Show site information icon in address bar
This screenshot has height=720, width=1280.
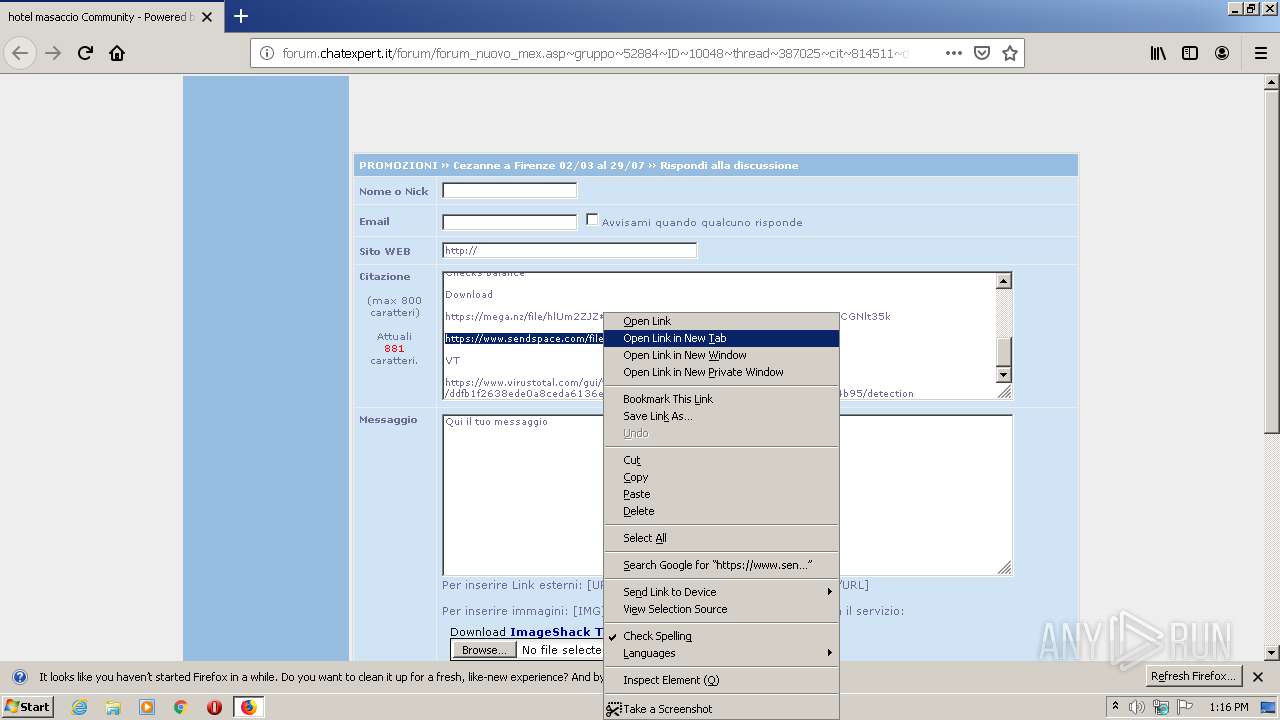pyautogui.click(x=267, y=53)
